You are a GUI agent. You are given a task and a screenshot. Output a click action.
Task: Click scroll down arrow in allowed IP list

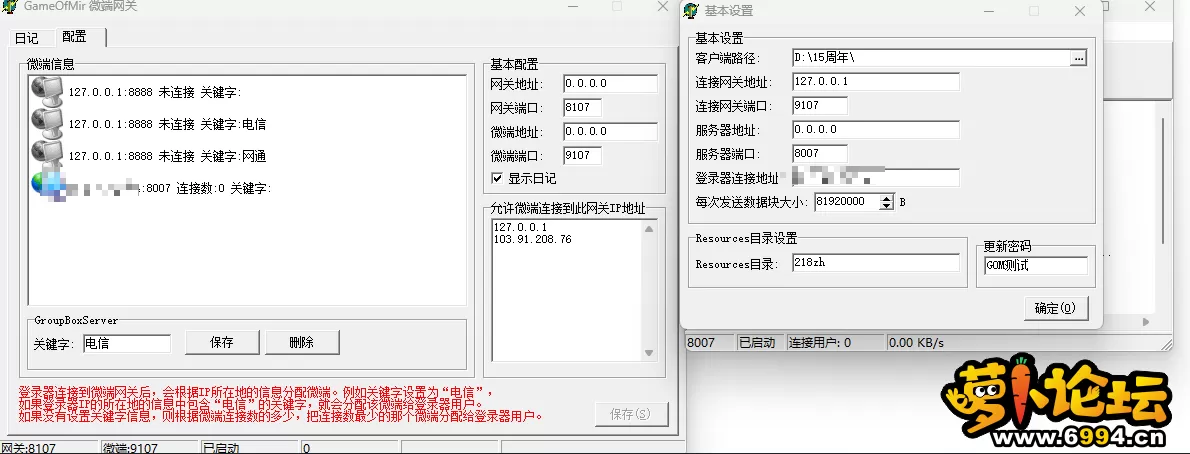pos(648,352)
